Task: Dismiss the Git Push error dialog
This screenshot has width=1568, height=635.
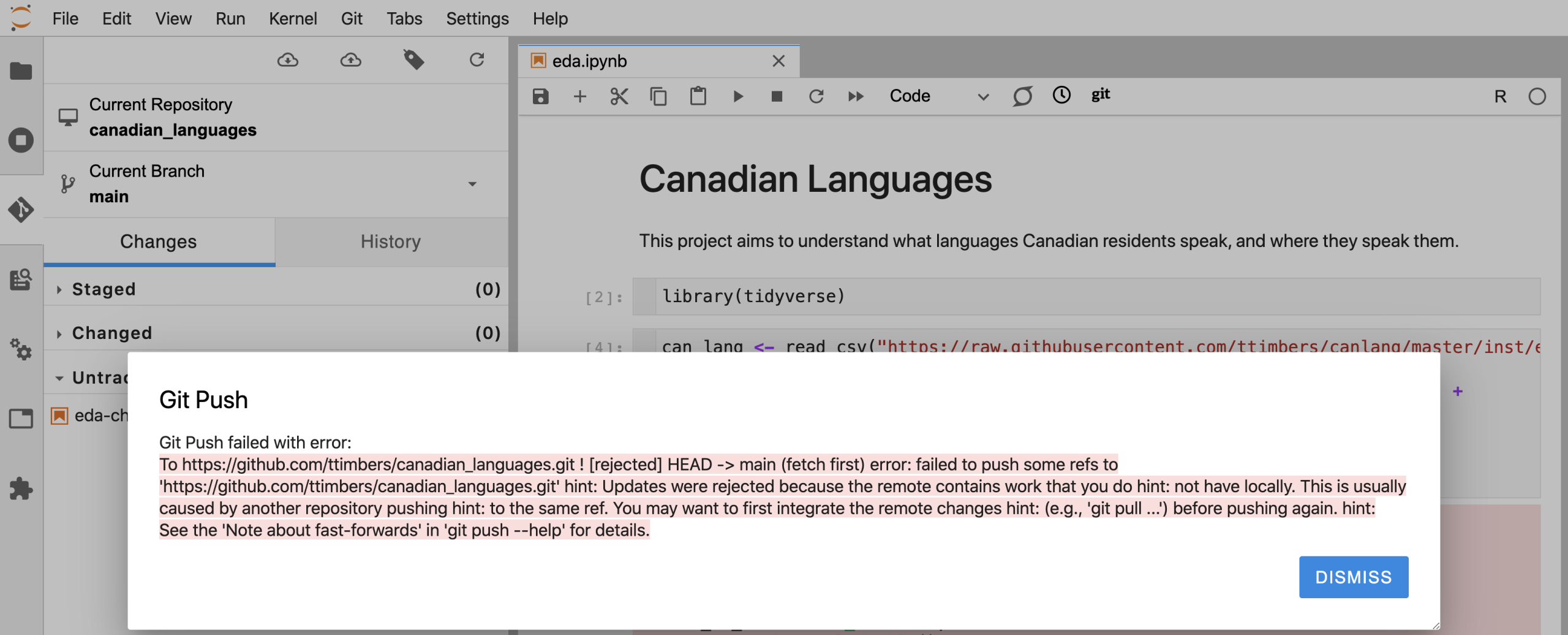Action: tap(1353, 577)
